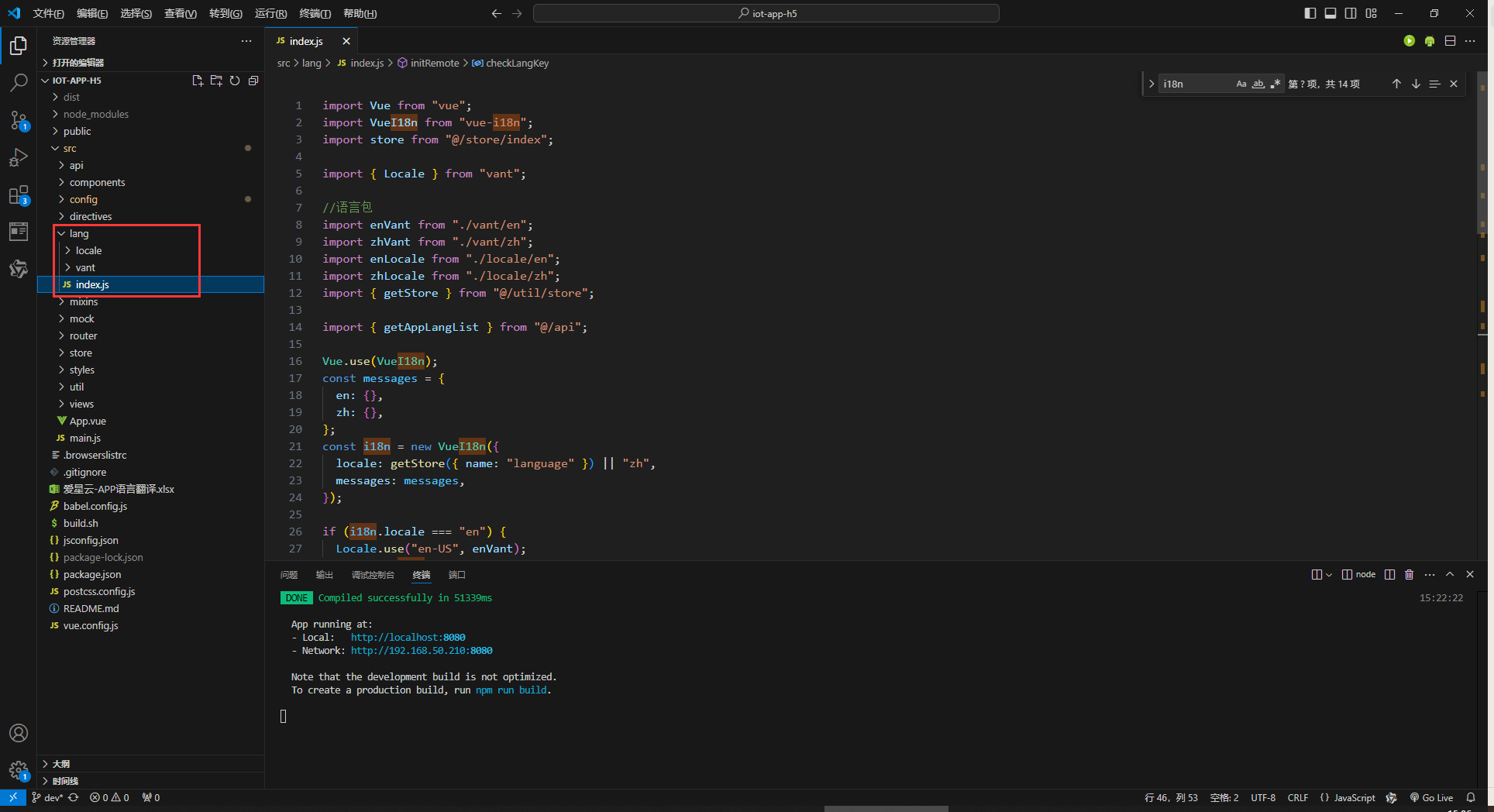Customize layout icon in title bar
The height and width of the screenshot is (812, 1494).
(x=1371, y=13)
